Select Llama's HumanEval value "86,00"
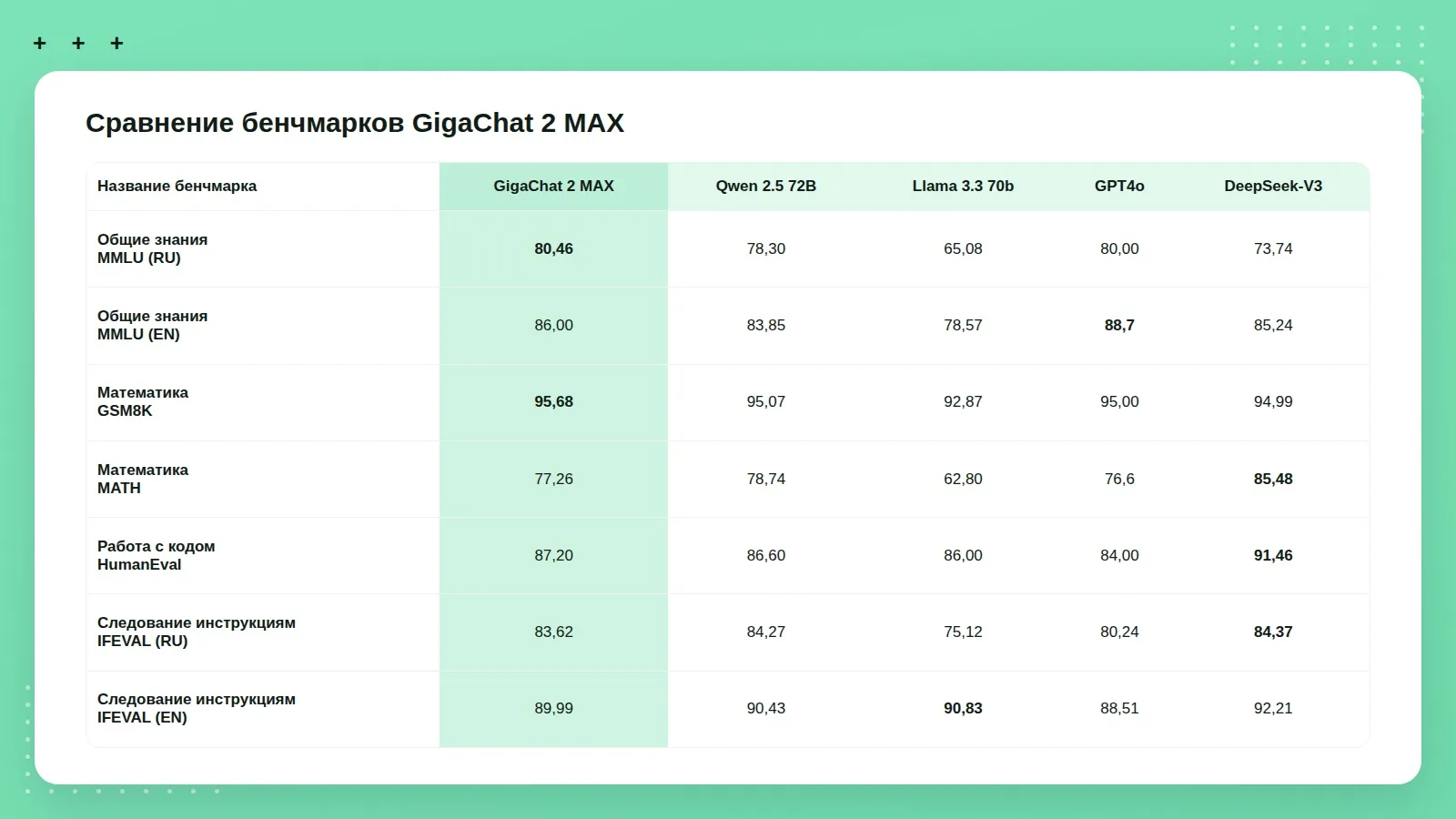Viewport: 1456px width, 819px height. (x=963, y=555)
